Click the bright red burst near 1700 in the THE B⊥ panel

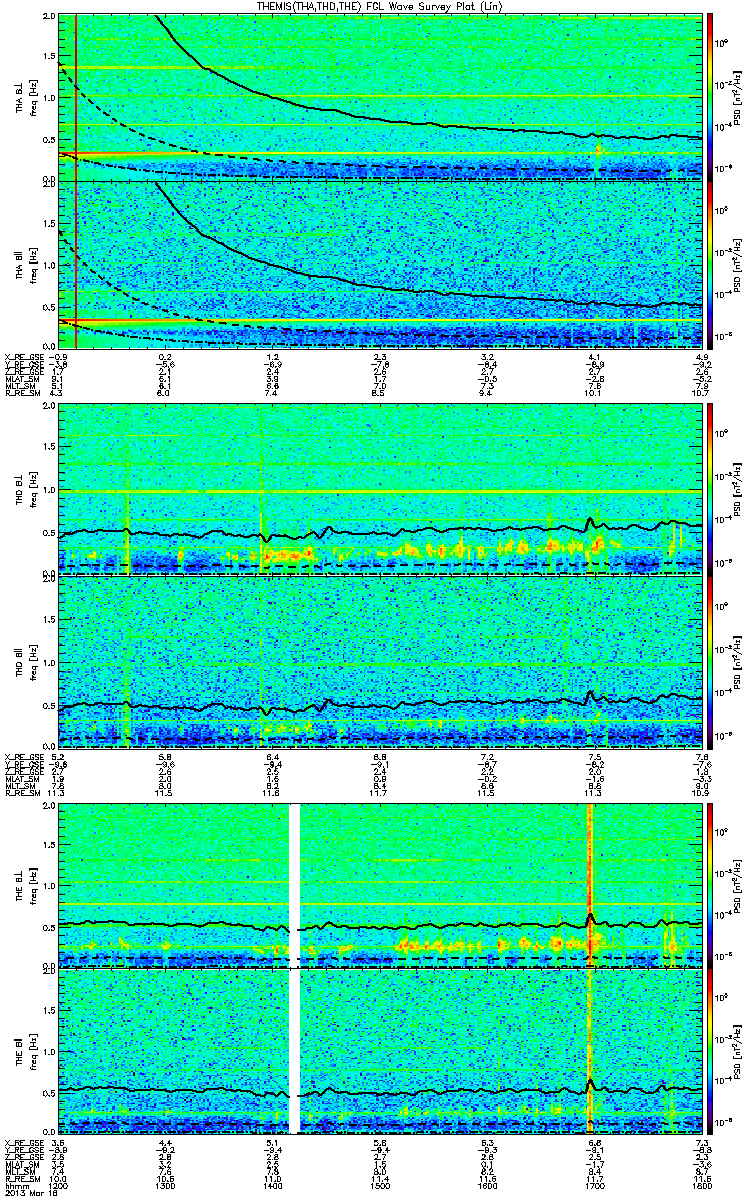pyautogui.click(x=591, y=884)
